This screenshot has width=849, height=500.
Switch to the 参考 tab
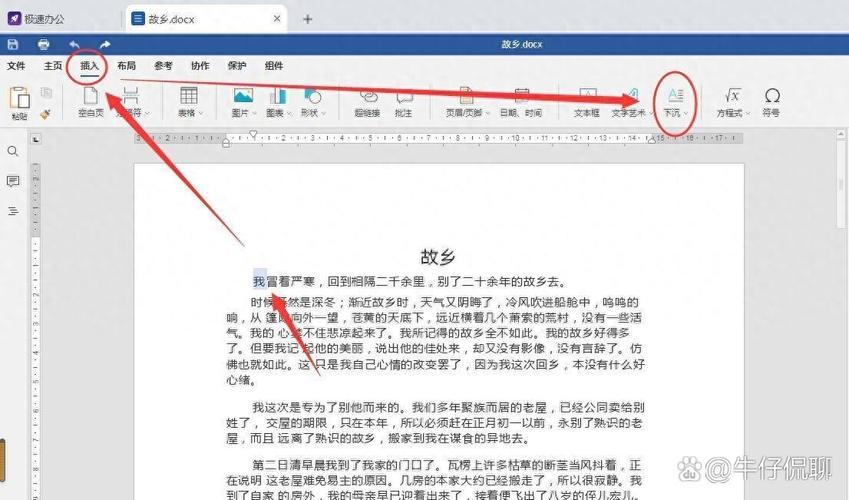[x=163, y=66]
